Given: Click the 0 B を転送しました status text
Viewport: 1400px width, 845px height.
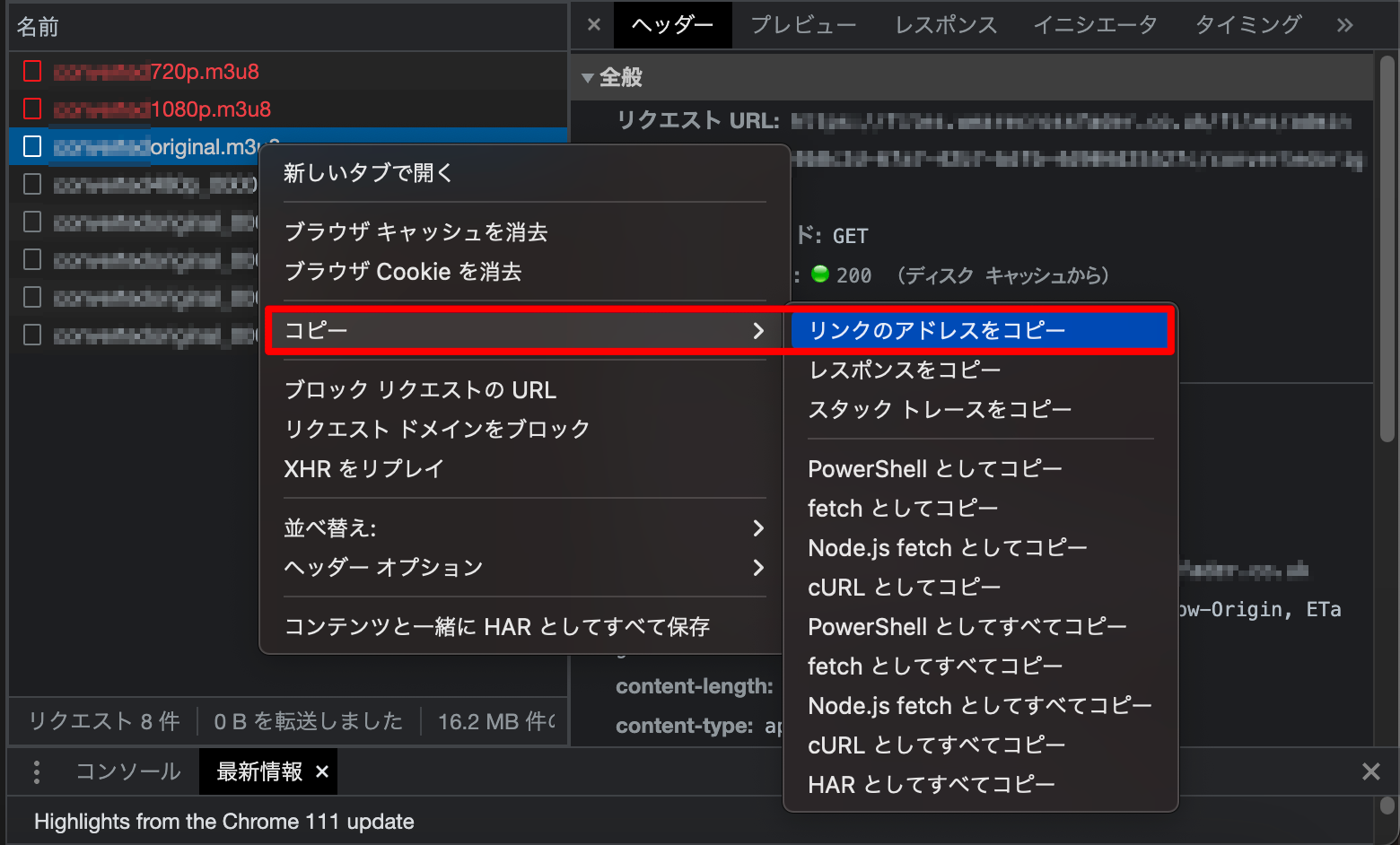Looking at the screenshot, I should pos(308,721).
